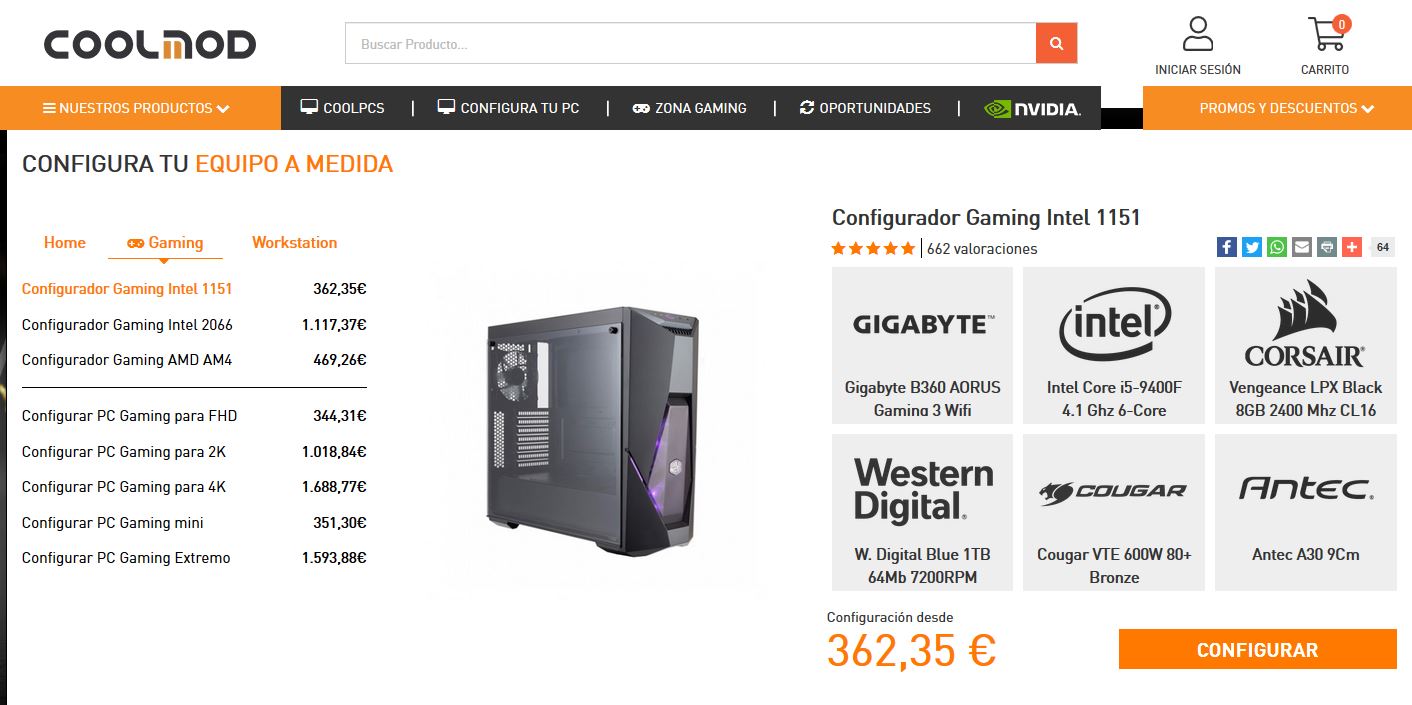
Task: Open the NVIDIA section in navigation
Action: pyautogui.click(x=1032, y=108)
